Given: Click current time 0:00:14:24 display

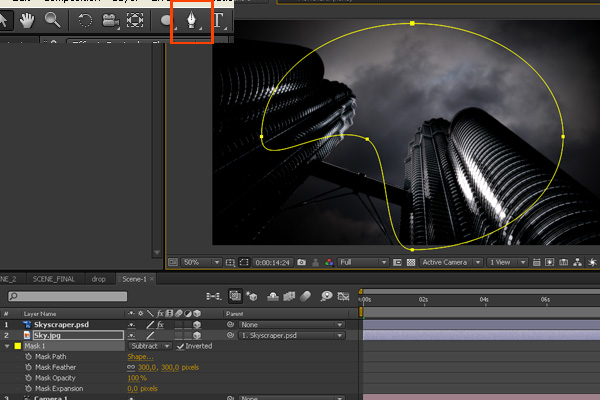Looking at the screenshot, I should [272, 263].
